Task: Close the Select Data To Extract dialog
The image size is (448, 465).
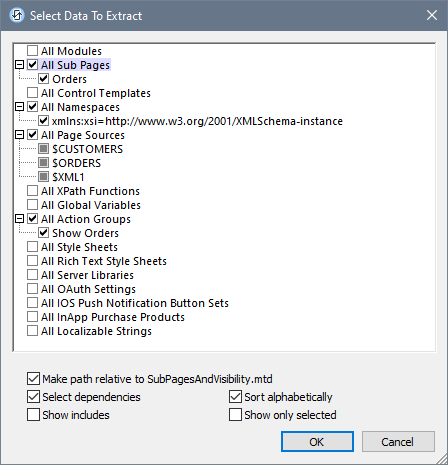Action: pyautogui.click(x=432, y=15)
